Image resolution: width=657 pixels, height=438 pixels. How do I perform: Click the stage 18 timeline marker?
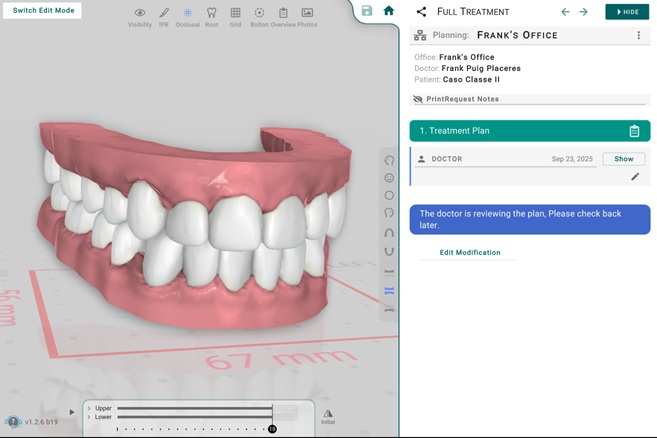(x=272, y=429)
